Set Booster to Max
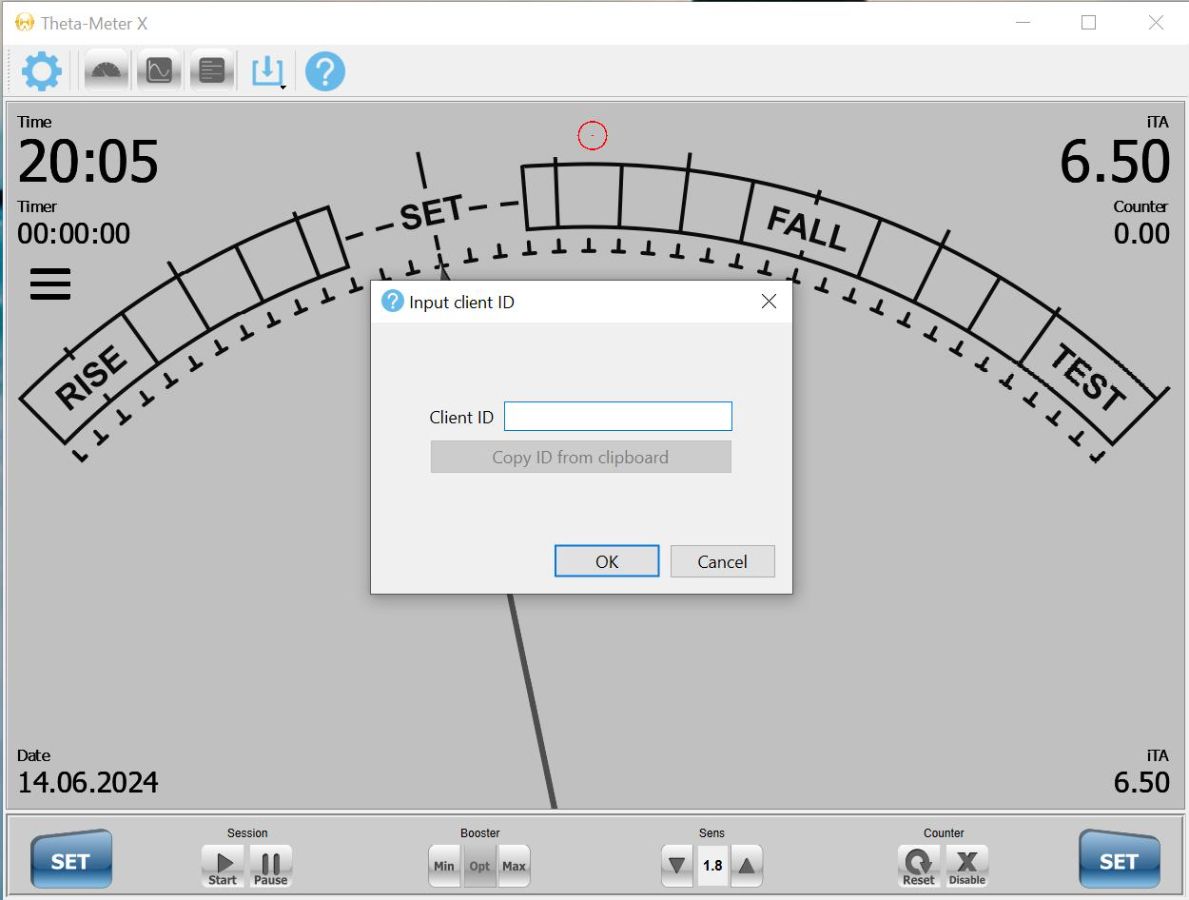This screenshot has height=900, width=1189. click(x=513, y=866)
